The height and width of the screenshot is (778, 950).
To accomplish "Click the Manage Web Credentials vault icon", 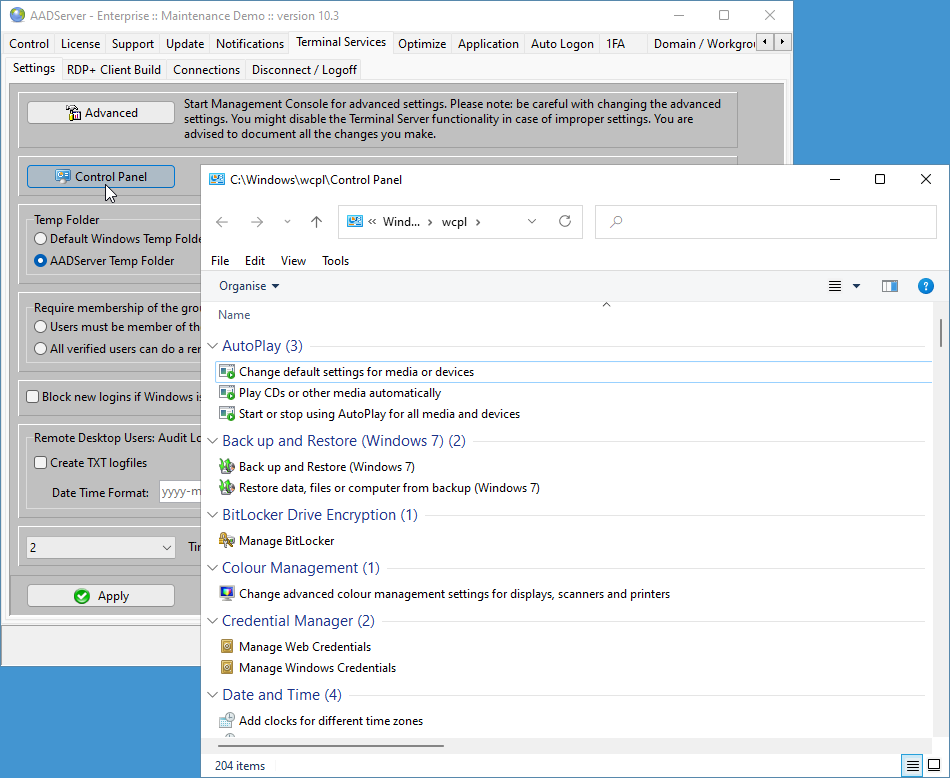I will [227, 647].
